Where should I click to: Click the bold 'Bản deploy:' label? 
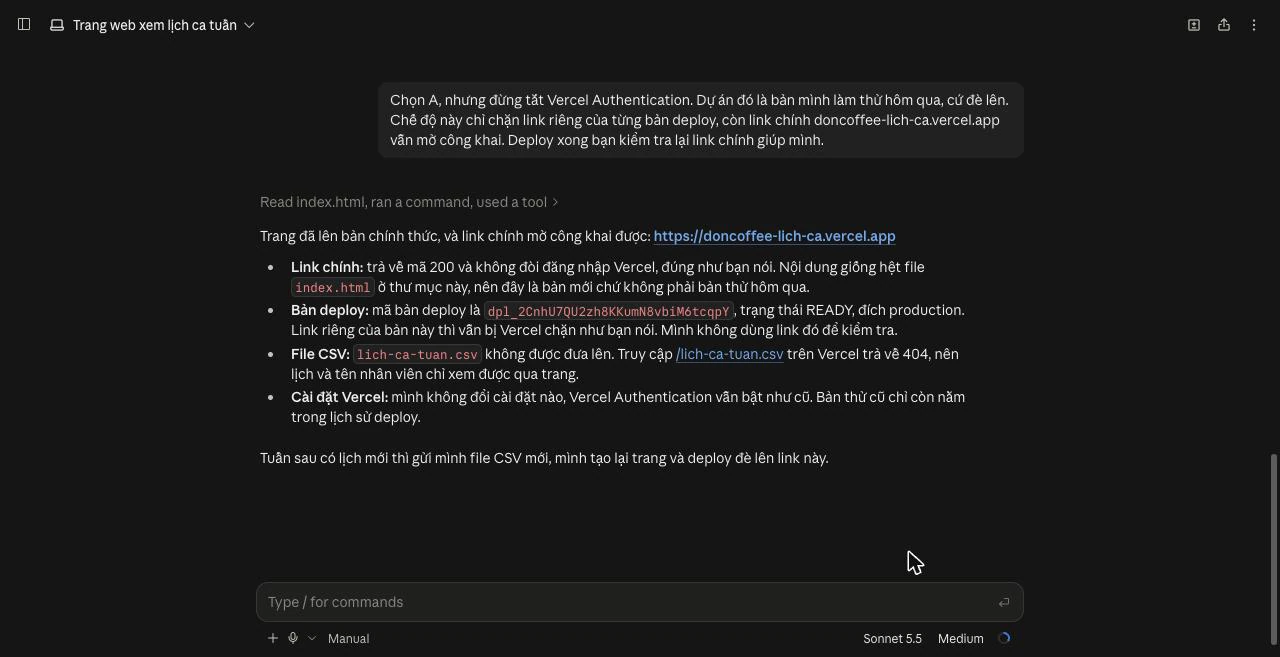coord(330,310)
